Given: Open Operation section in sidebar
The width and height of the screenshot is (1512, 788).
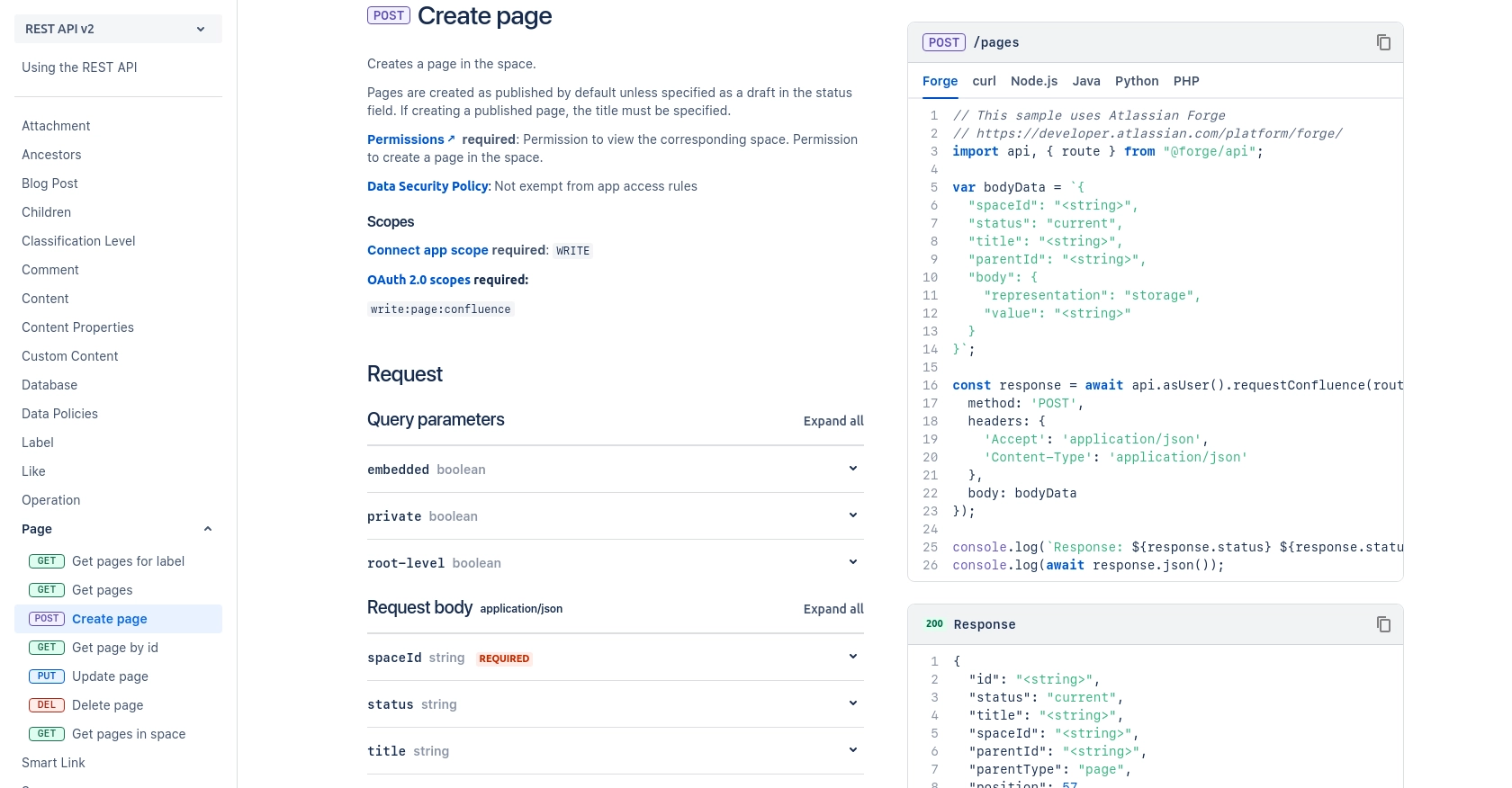Looking at the screenshot, I should click(50, 500).
